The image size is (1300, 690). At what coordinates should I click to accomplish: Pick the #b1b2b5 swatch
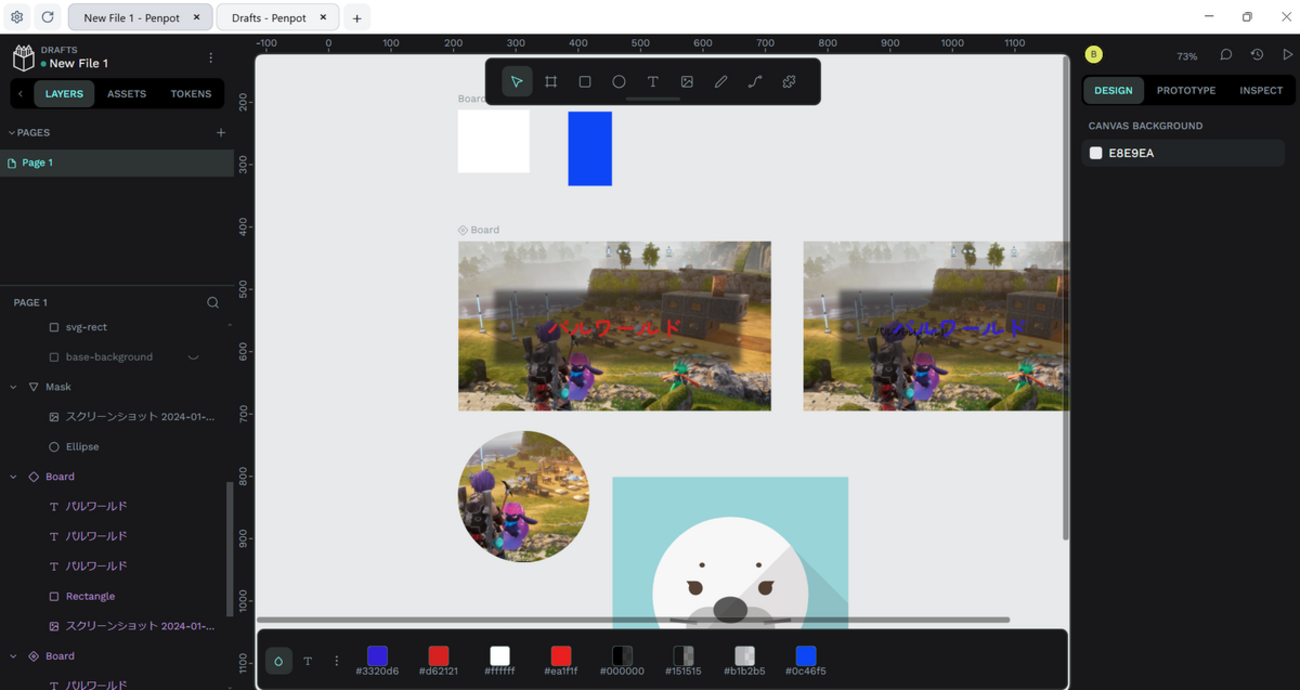coord(744,656)
